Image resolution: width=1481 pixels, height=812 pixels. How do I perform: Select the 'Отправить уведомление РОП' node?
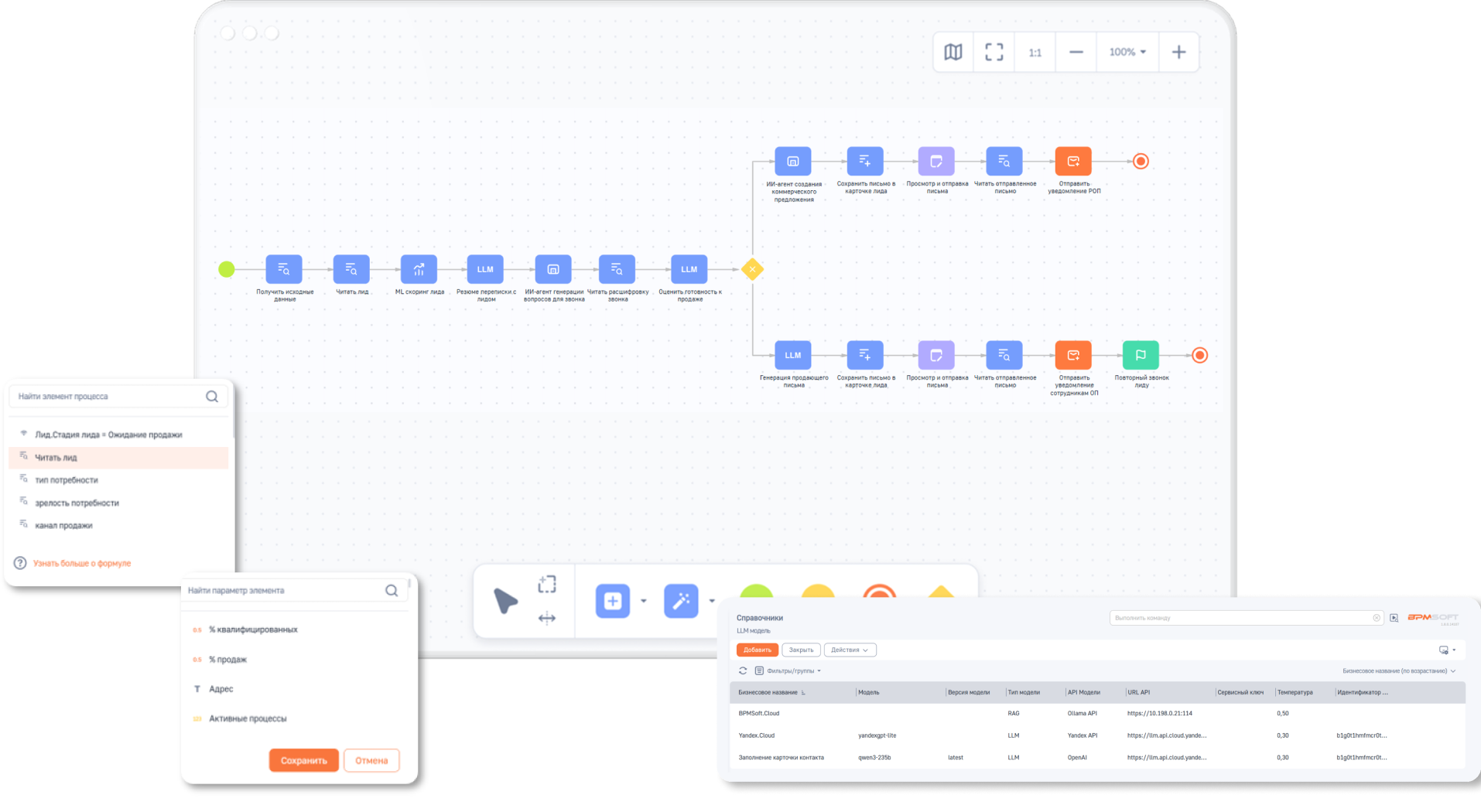pos(1073,161)
